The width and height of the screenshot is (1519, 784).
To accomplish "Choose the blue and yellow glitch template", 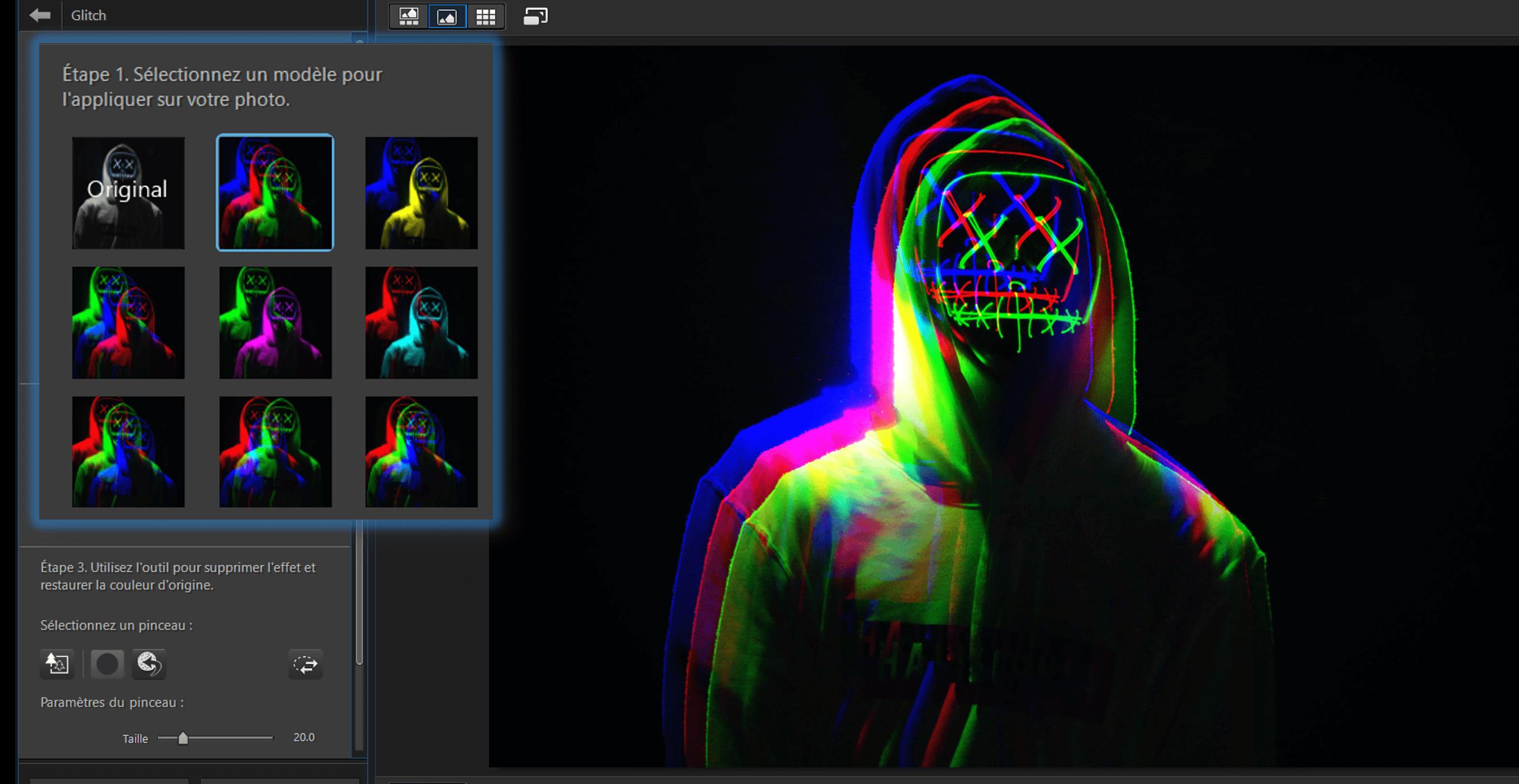I will [x=421, y=193].
